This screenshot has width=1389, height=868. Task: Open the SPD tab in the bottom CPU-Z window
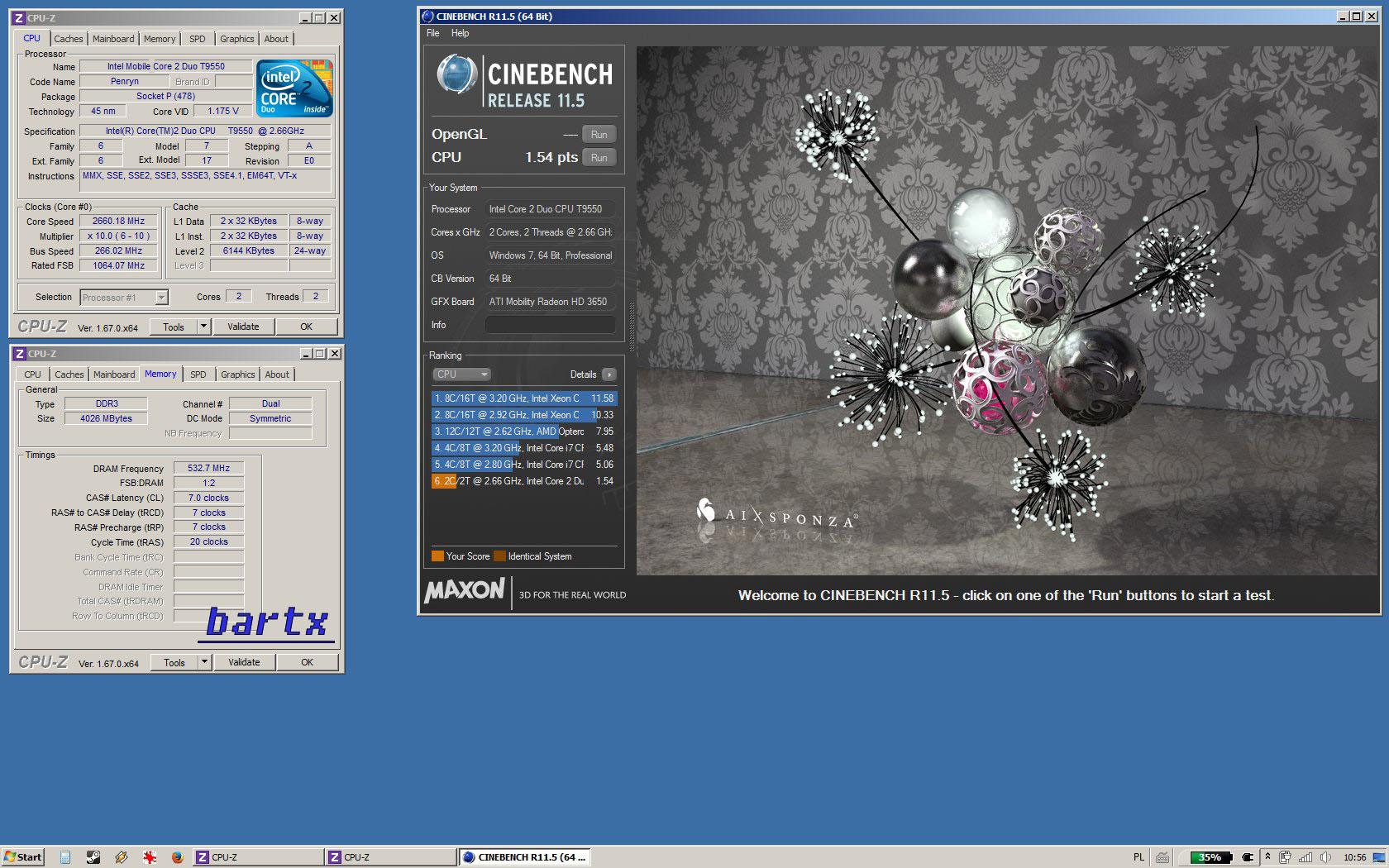click(x=198, y=374)
